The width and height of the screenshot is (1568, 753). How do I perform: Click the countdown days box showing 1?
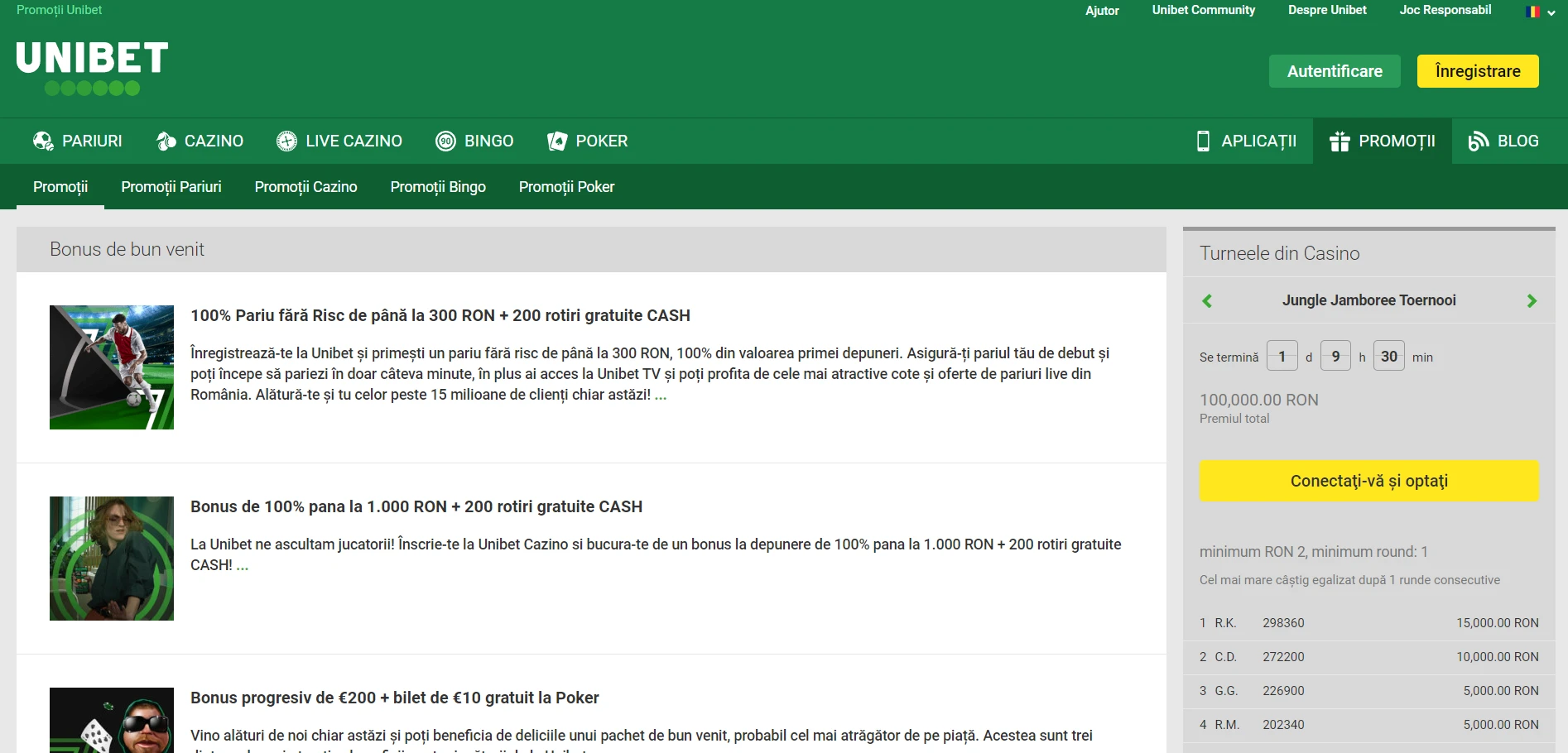pyautogui.click(x=1282, y=356)
